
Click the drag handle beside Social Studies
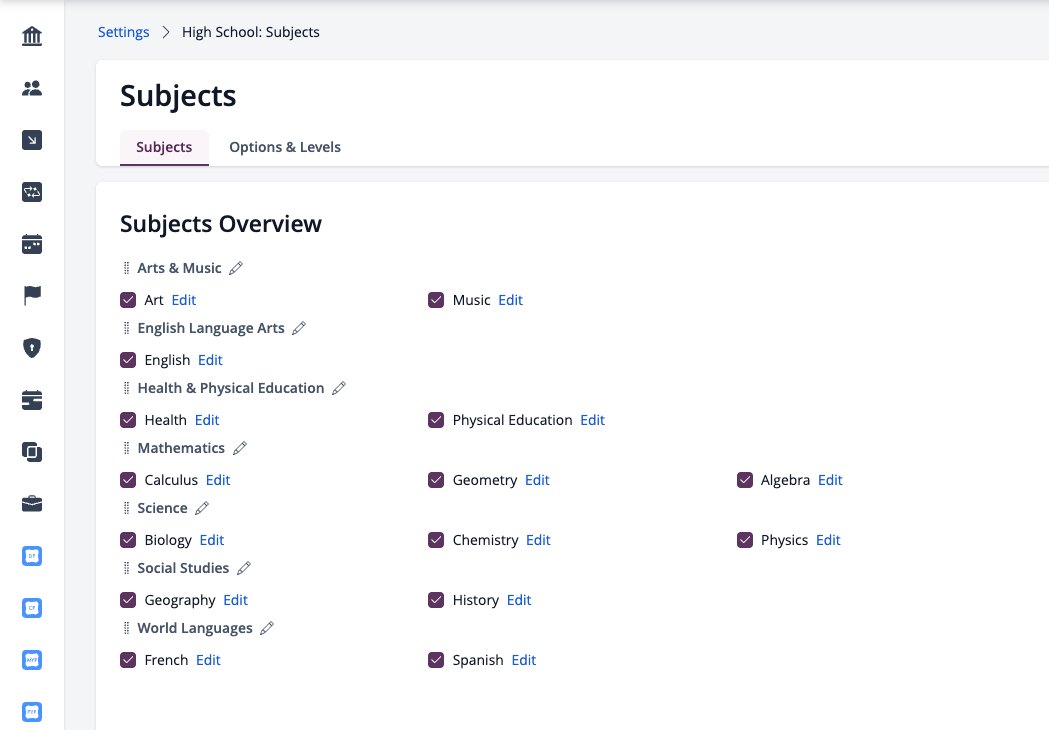pos(126,568)
